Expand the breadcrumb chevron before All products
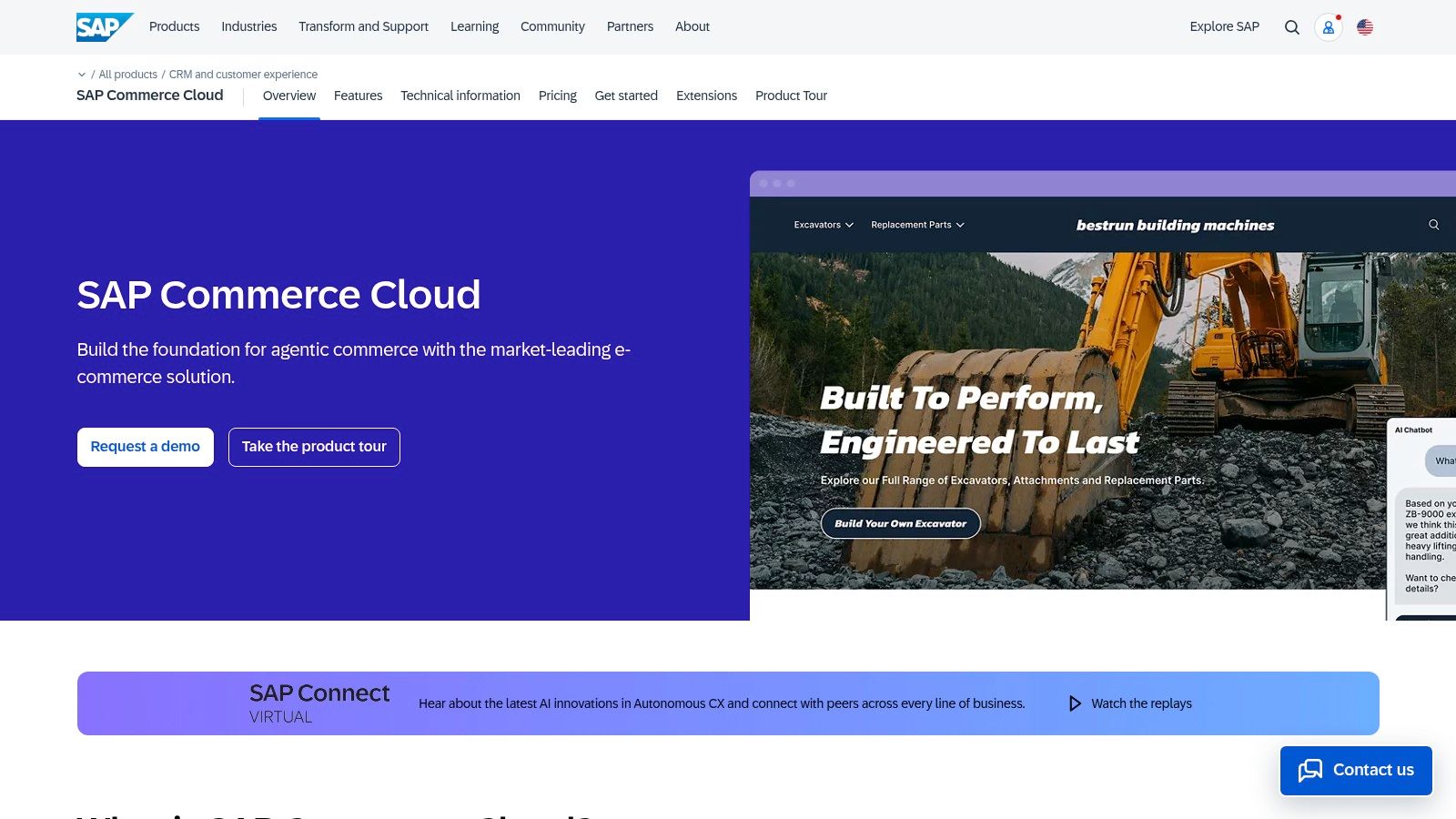Screen dimensions: 1456x819 coord(82,75)
